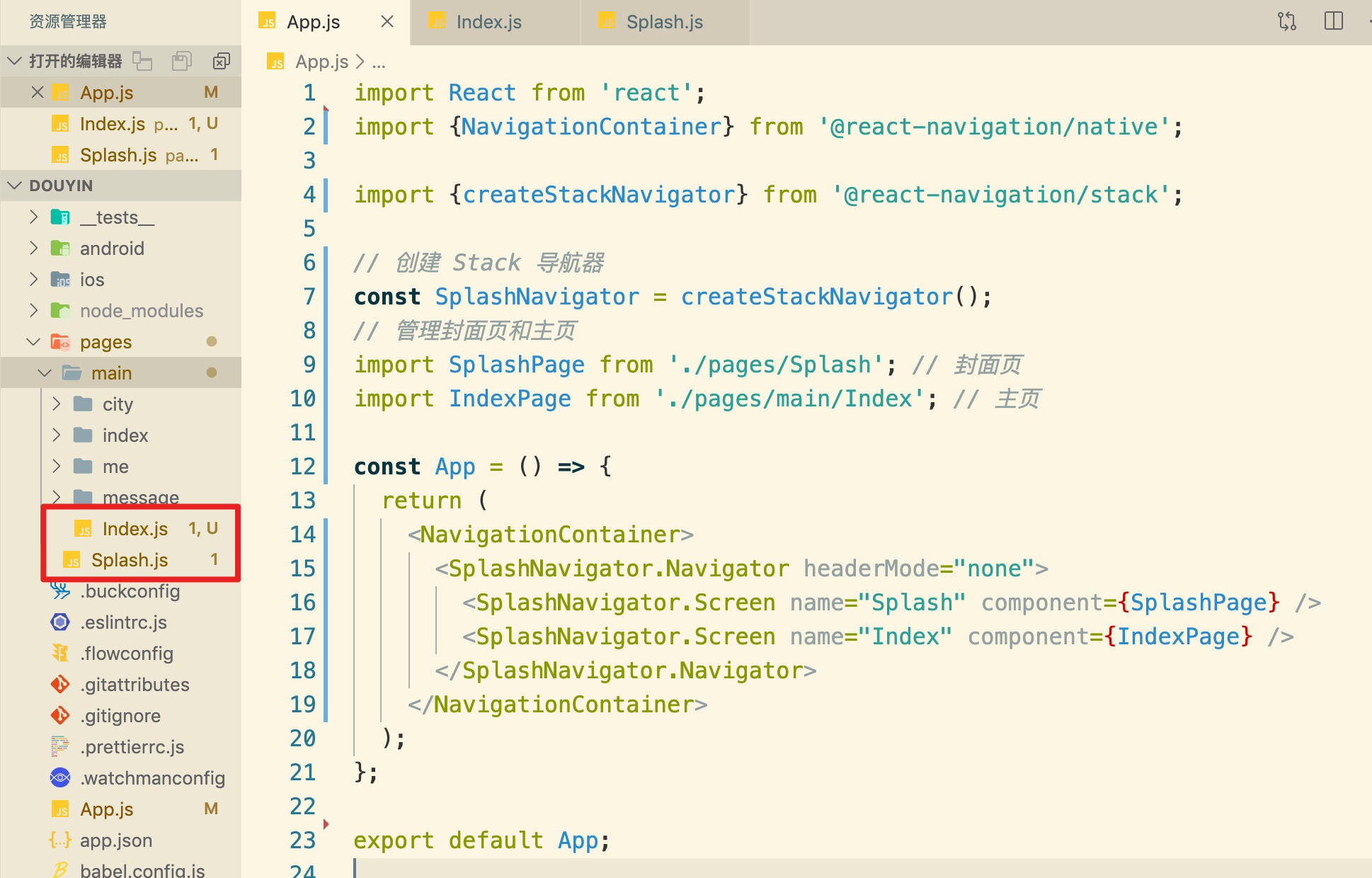Click the new untitled file icon in open editors header

tap(142, 62)
